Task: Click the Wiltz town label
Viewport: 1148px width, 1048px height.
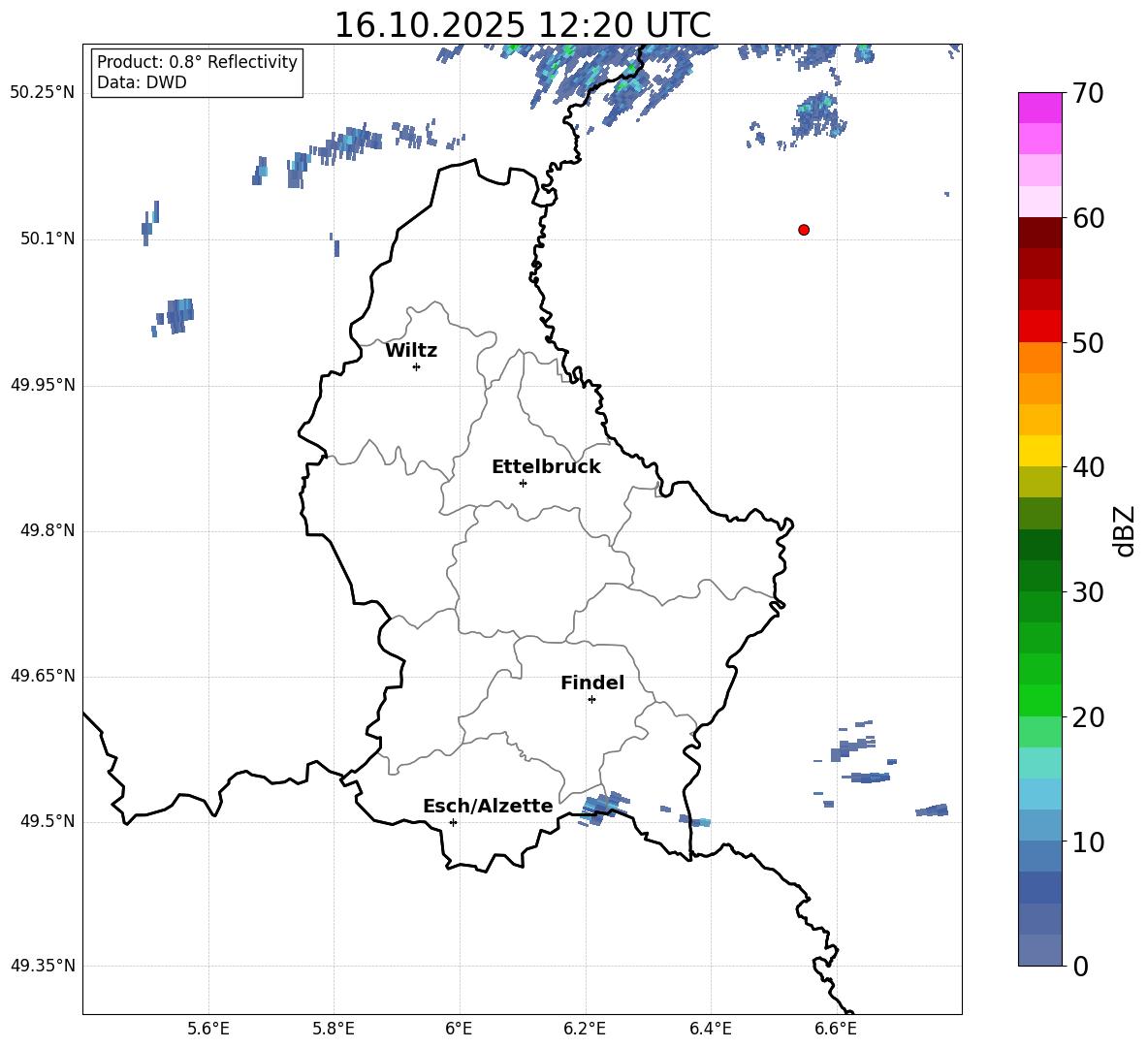Action: coord(411,351)
